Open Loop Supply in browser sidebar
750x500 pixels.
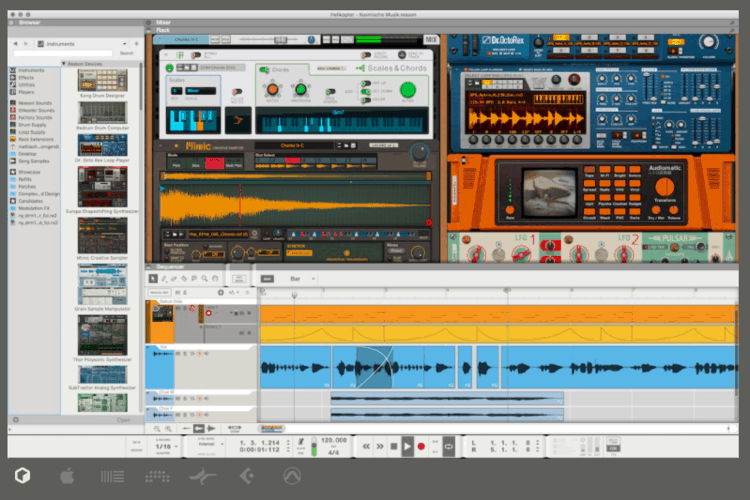click(32, 132)
